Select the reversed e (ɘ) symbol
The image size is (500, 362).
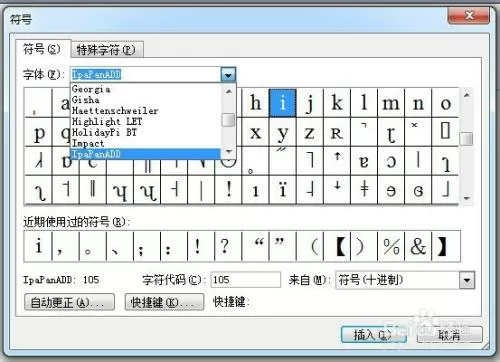(391, 190)
